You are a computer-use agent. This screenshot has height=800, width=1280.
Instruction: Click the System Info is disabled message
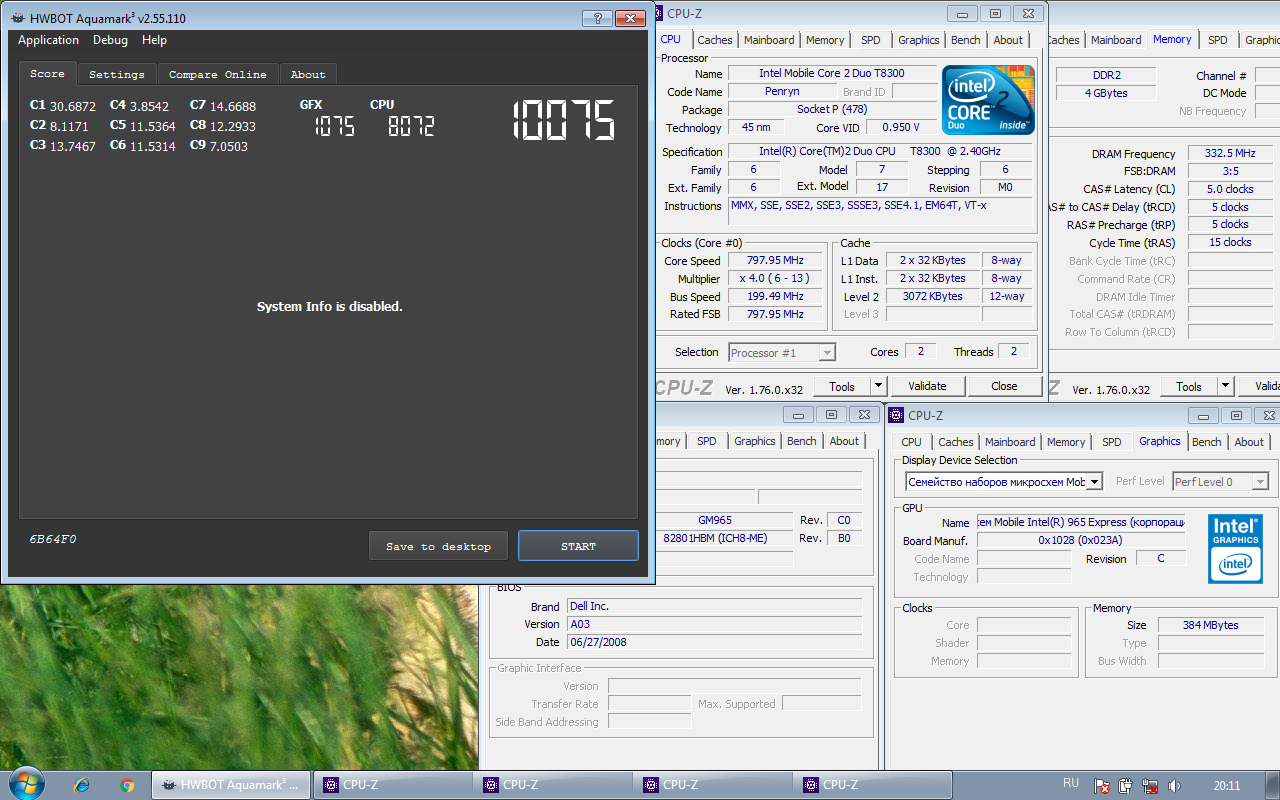pos(329,307)
